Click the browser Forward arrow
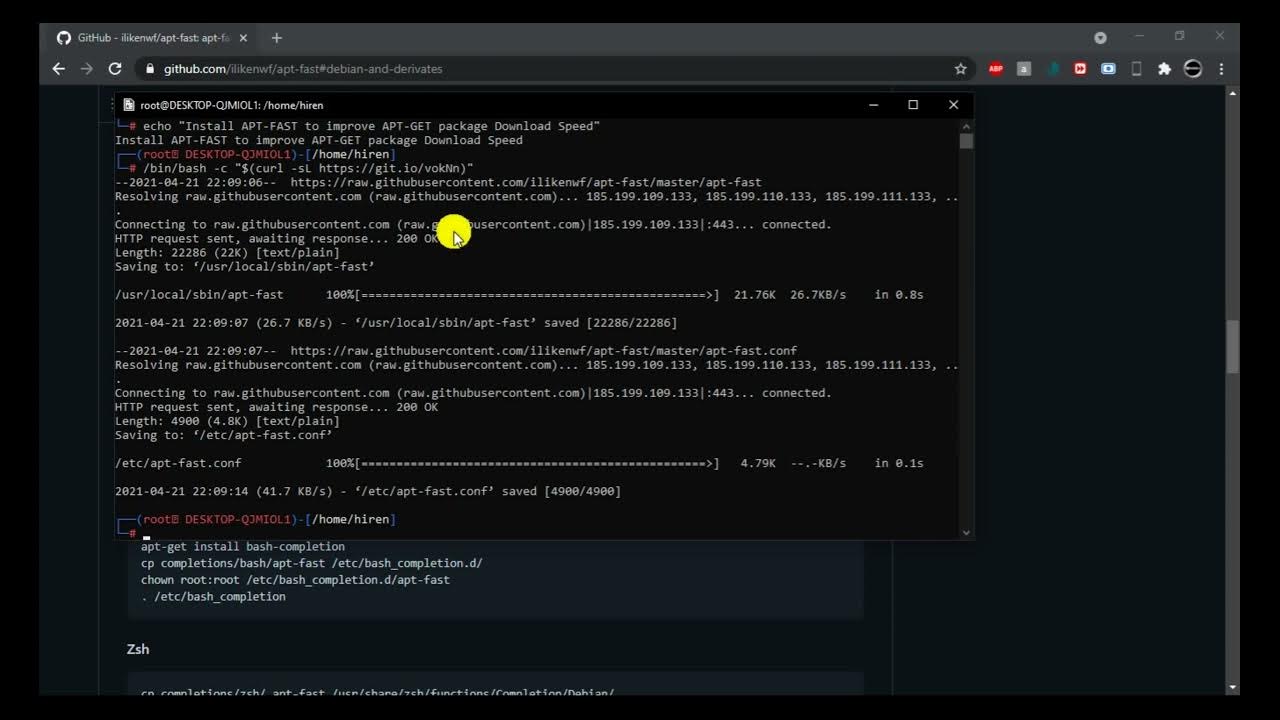This screenshot has height=720, width=1280. click(x=86, y=69)
